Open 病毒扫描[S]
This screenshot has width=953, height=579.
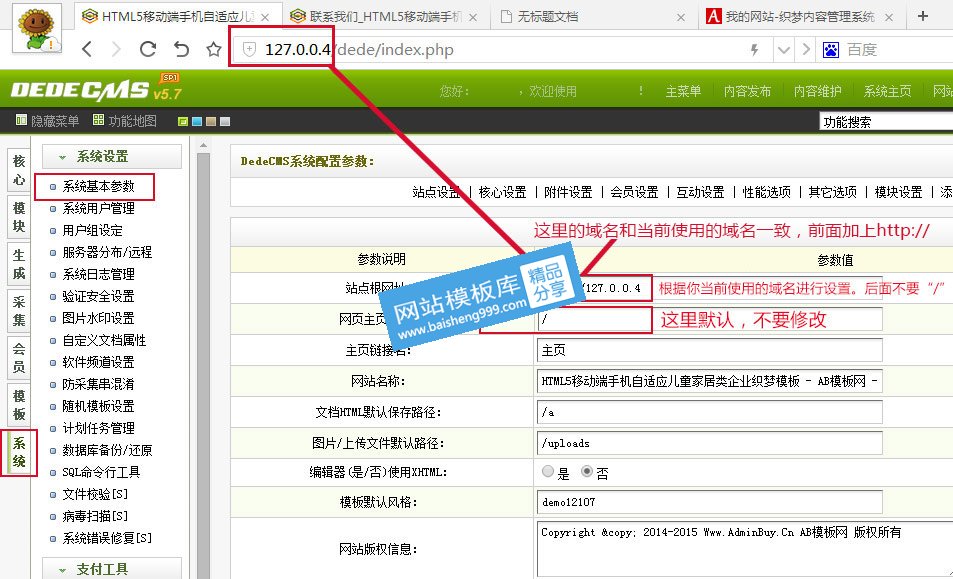pyautogui.click(x=95, y=516)
